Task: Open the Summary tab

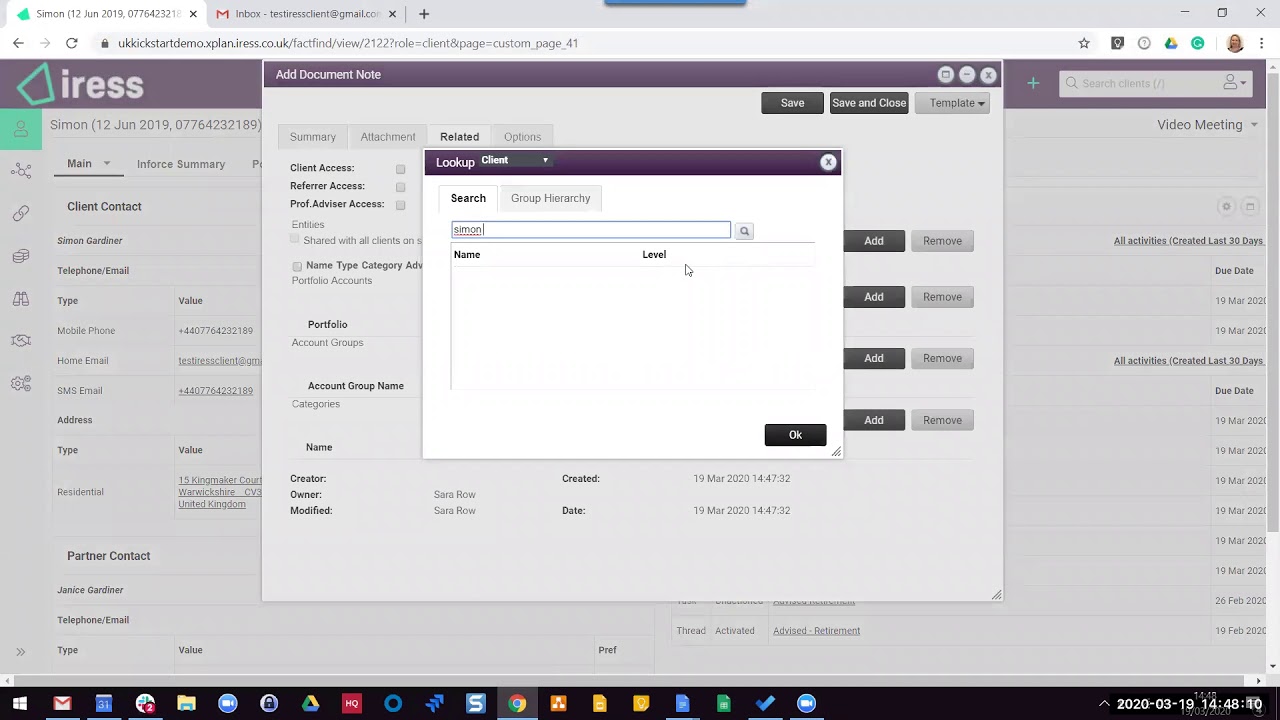Action: (x=313, y=137)
